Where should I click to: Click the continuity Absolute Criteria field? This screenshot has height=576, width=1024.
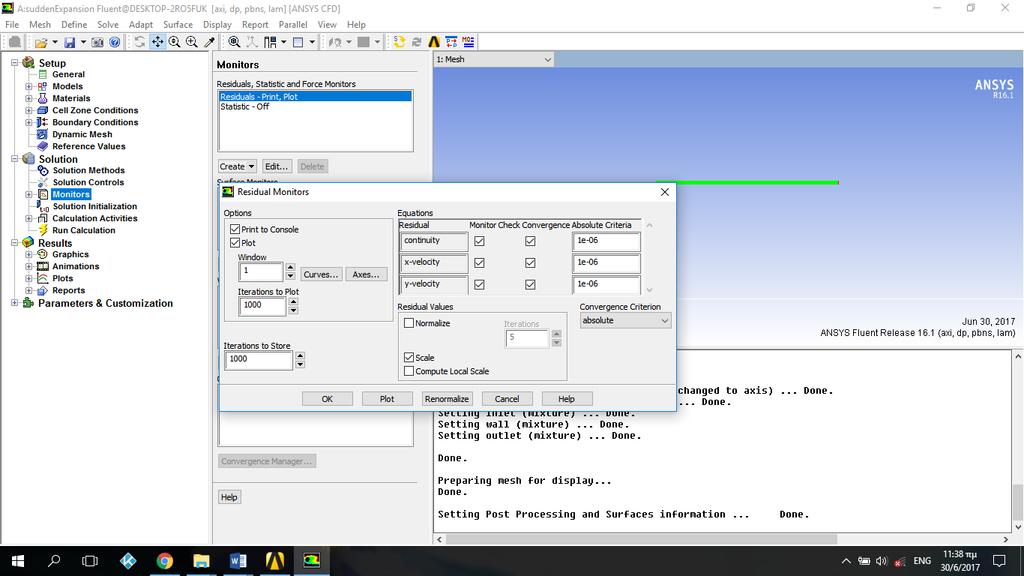[x=606, y=241]
